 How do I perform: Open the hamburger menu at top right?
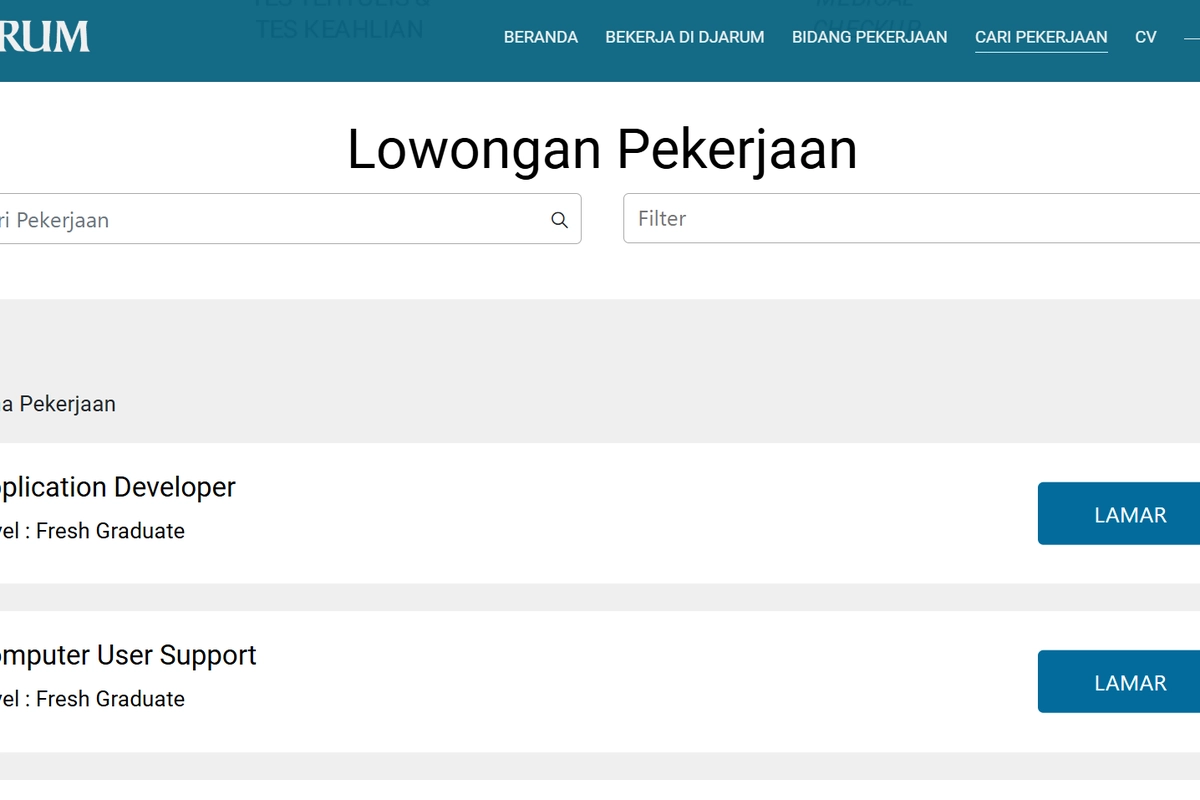click(1192, 37)
